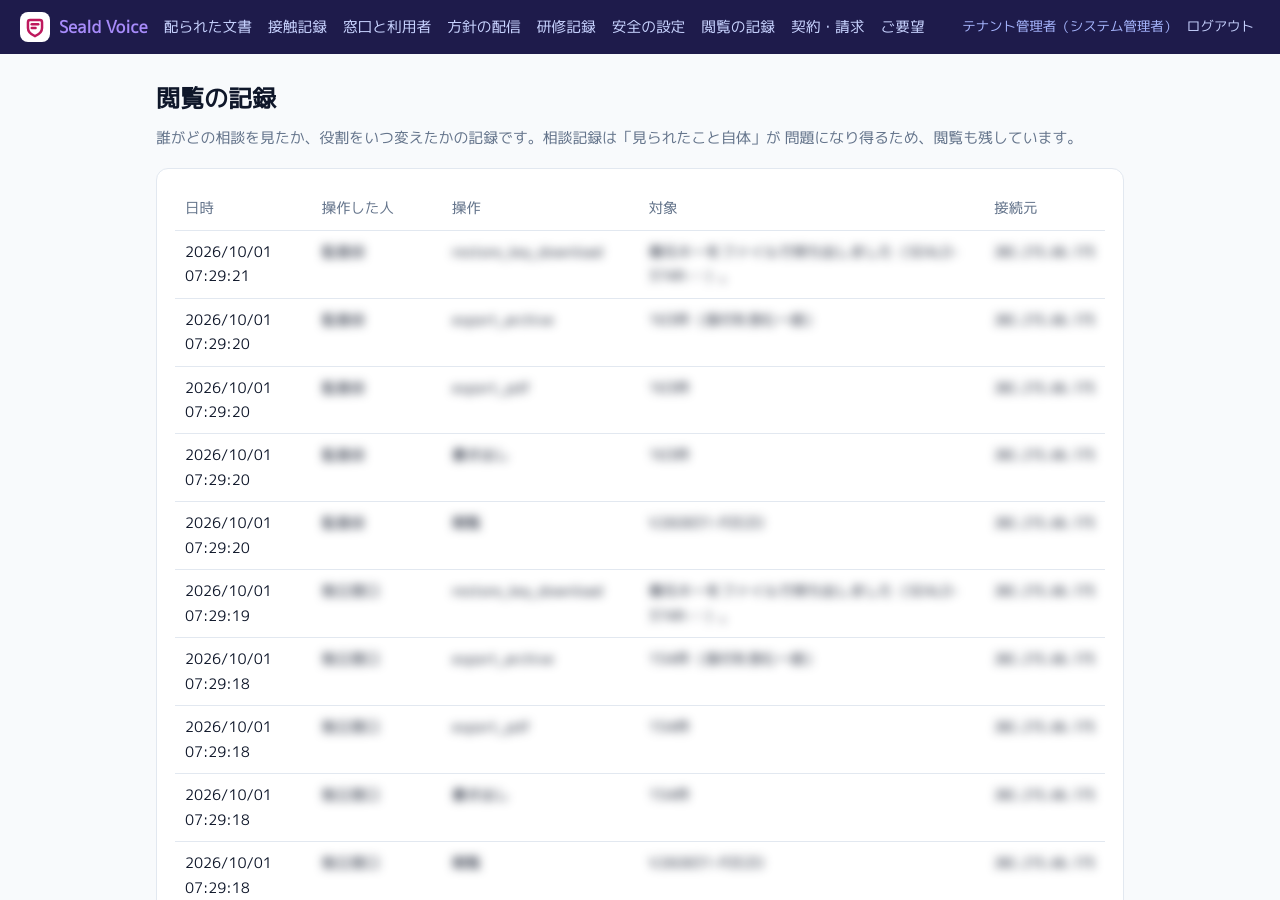Go to the 接触記録 page
Image resolution: width=1280 pixels, height=900 pixels.
pos(297,27)
